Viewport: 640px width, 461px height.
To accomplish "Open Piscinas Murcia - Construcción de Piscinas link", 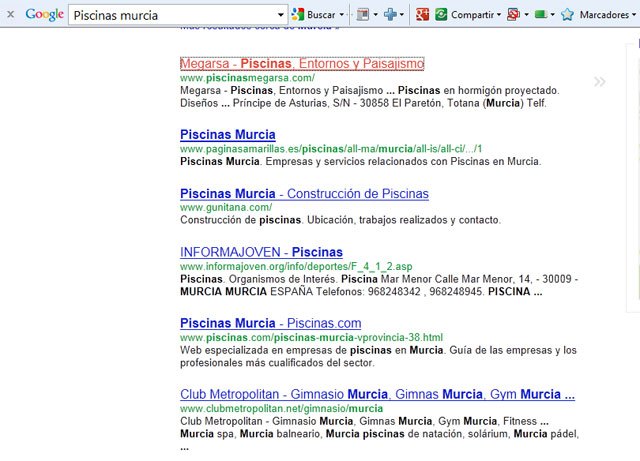I will 304,194.
